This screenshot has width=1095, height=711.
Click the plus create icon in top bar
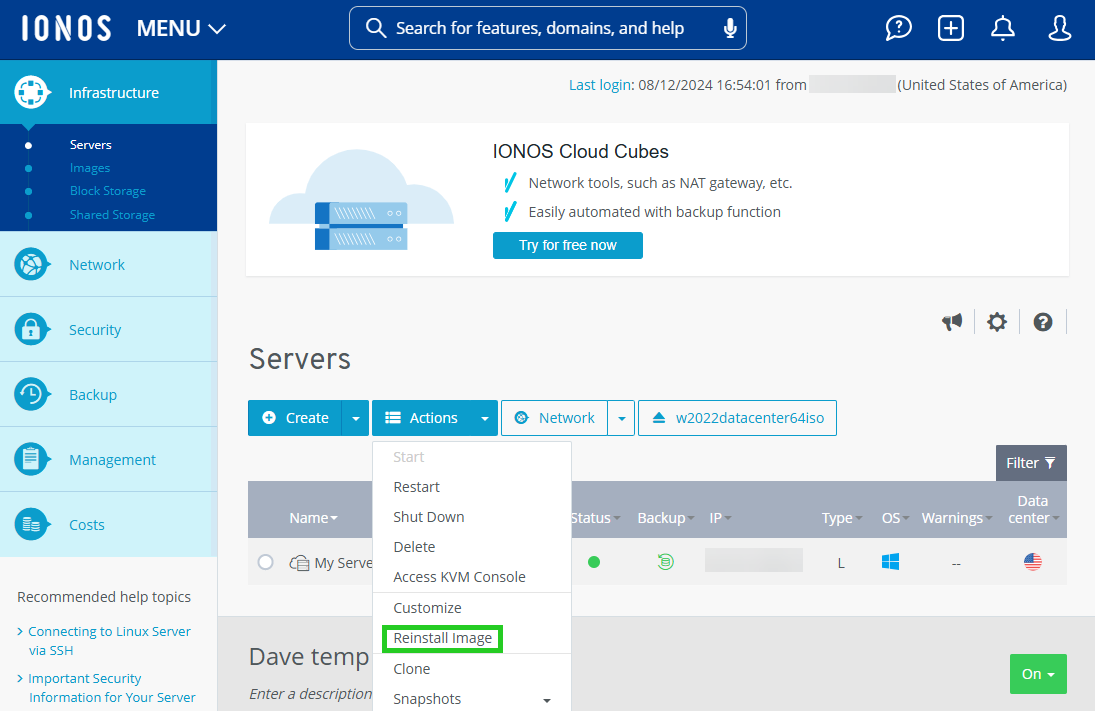coord(950,28)
